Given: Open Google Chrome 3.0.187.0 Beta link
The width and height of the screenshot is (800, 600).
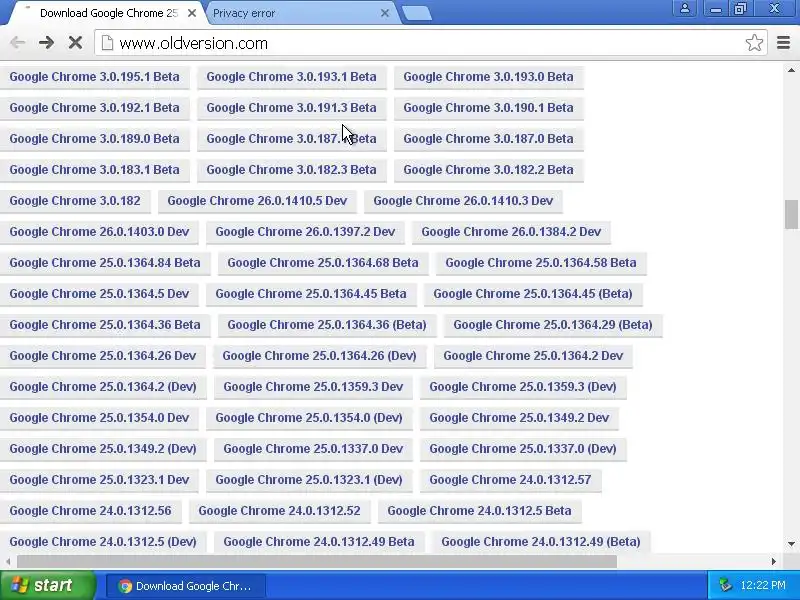Looking at the screenshot, I should [488, 139].
